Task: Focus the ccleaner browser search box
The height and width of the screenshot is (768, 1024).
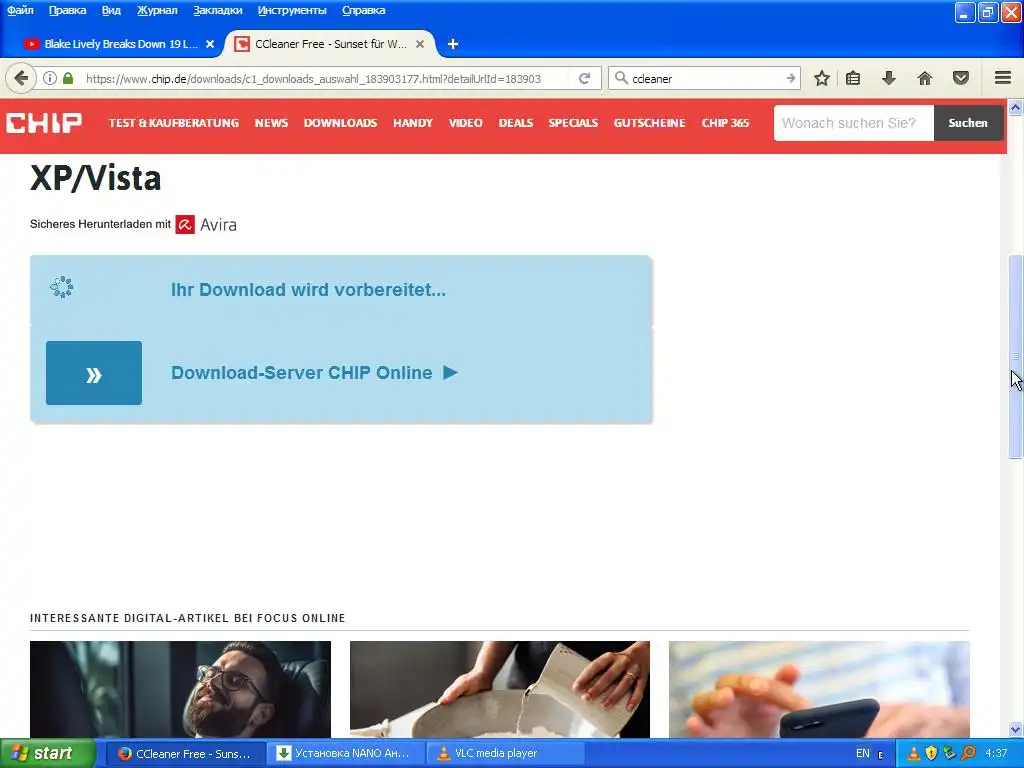Action: coord(705,78)
